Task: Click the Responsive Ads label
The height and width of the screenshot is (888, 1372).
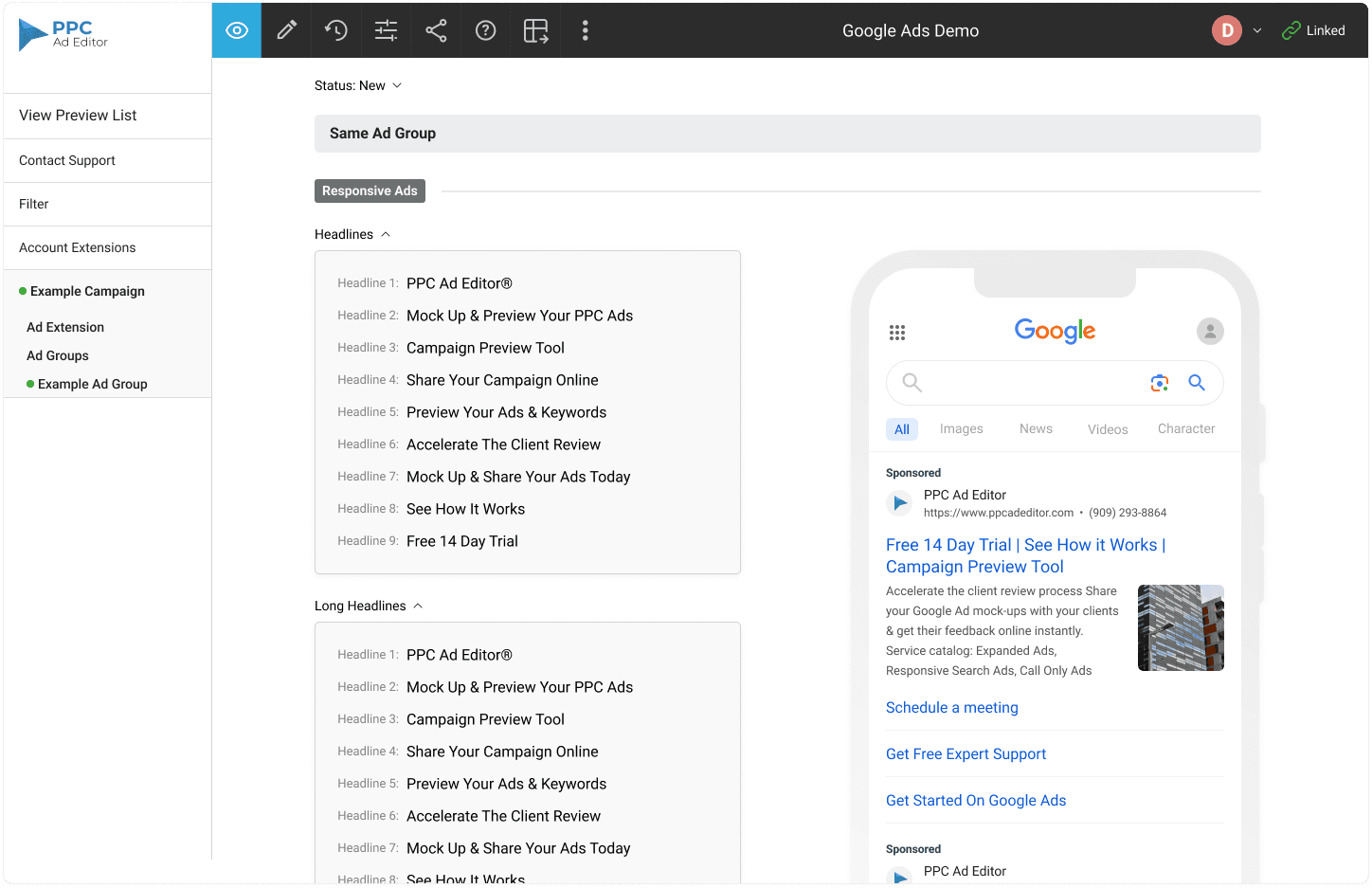Action: 370,190
